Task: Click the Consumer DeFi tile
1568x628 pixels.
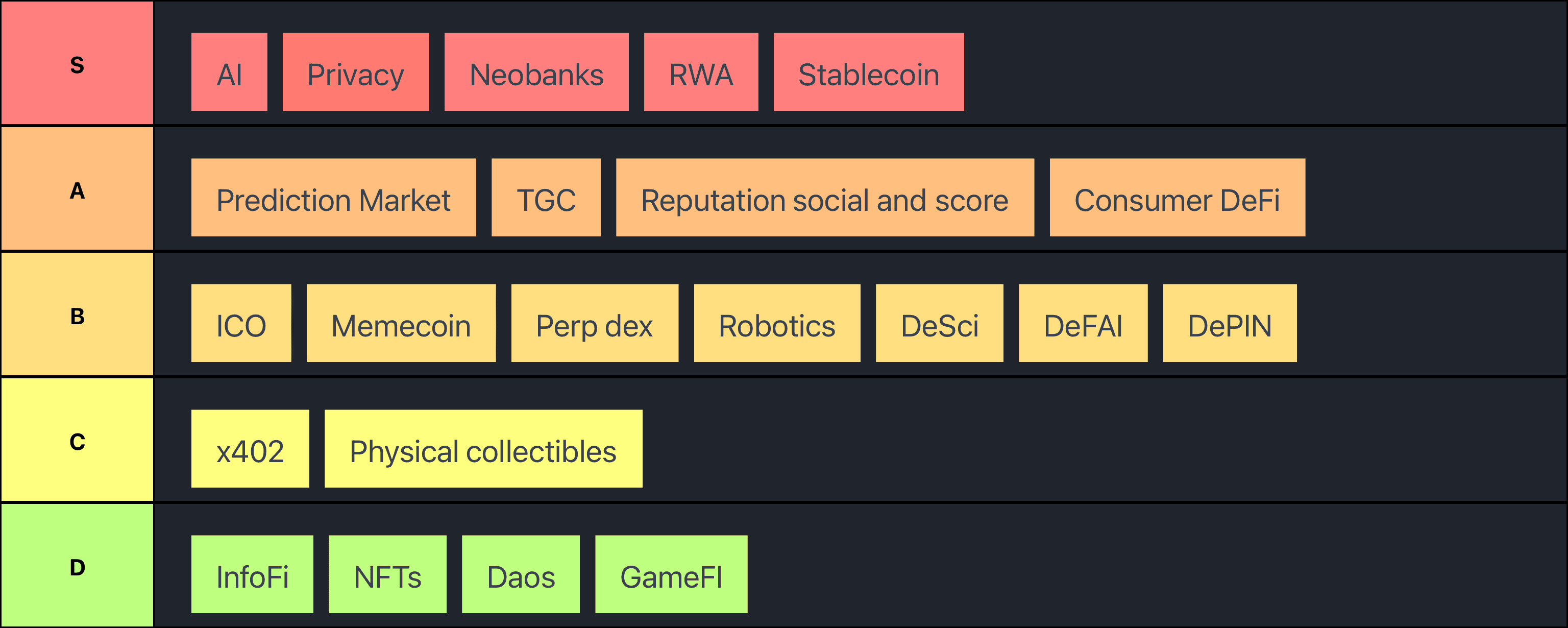Action: (1177, 198)
